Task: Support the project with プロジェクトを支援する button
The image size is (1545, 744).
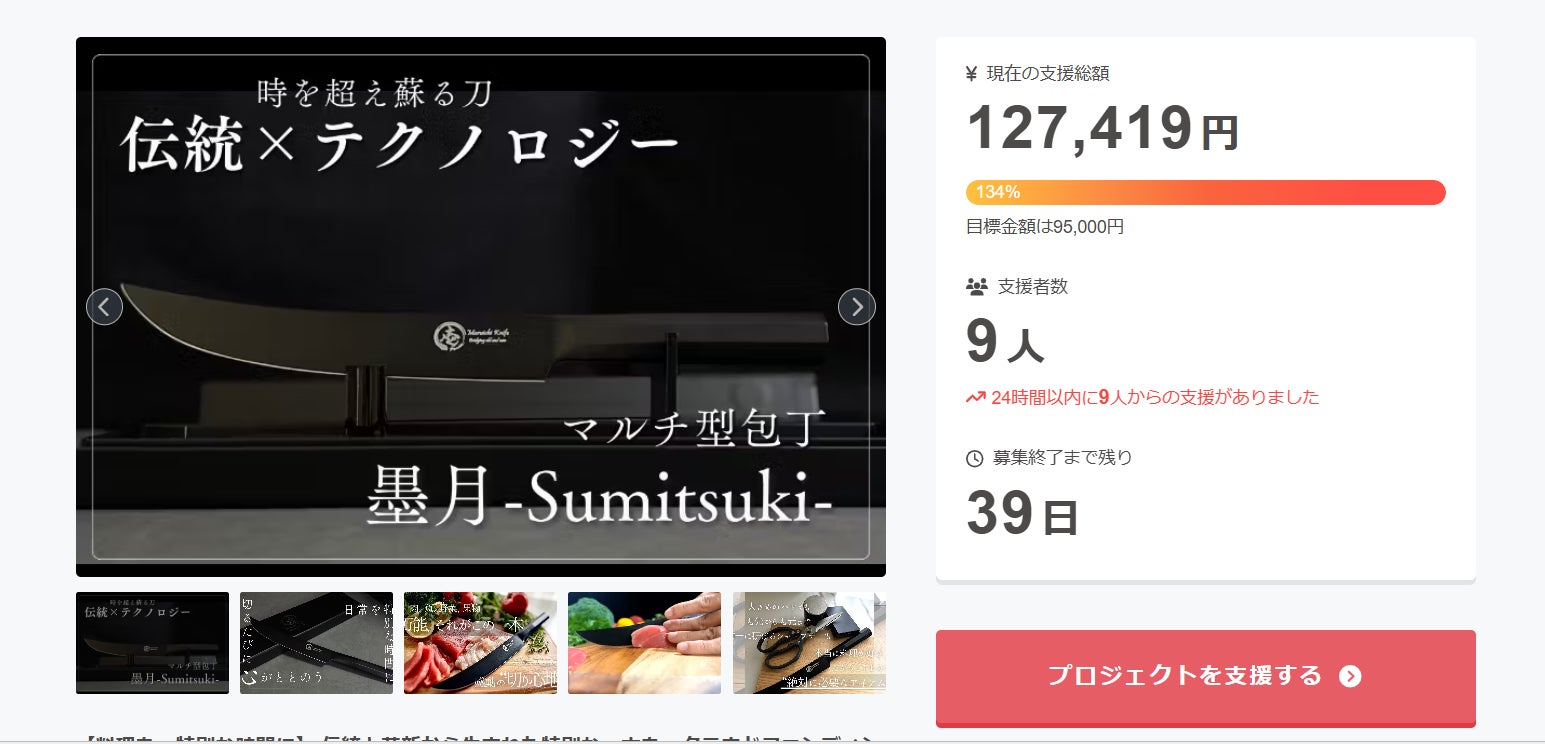Action: click(x=1206, y=677)
